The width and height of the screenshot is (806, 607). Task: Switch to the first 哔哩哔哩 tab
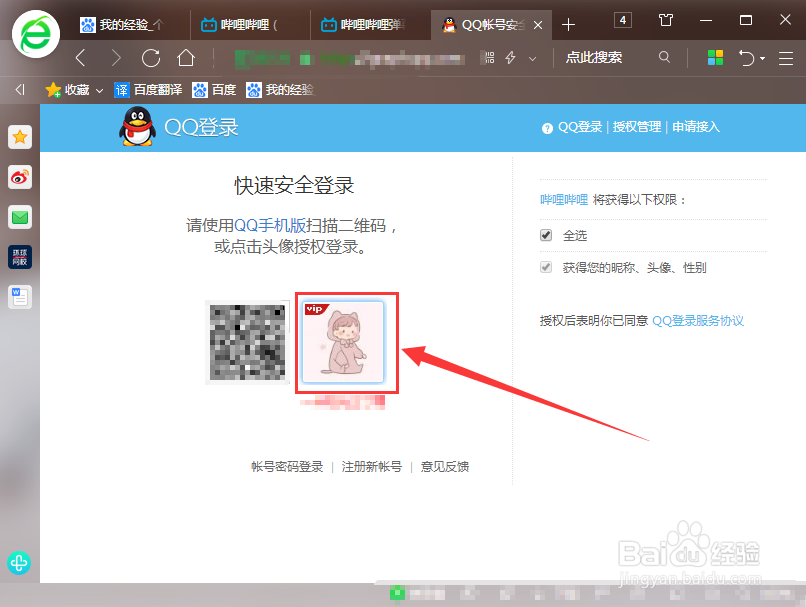[249, 25]
